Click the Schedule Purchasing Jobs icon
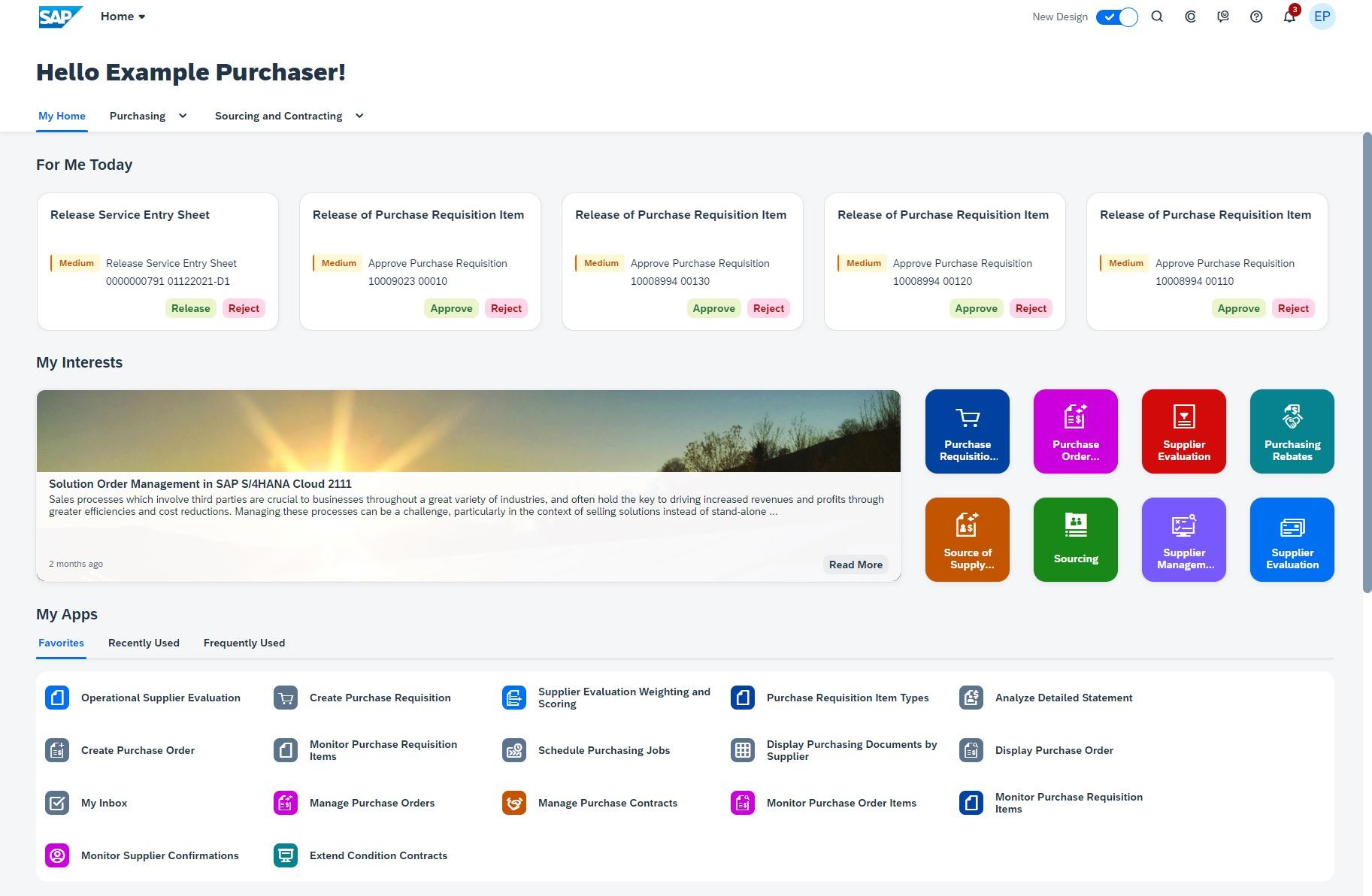This screenshot has height=896, width=1372. (x=514, y=750)
